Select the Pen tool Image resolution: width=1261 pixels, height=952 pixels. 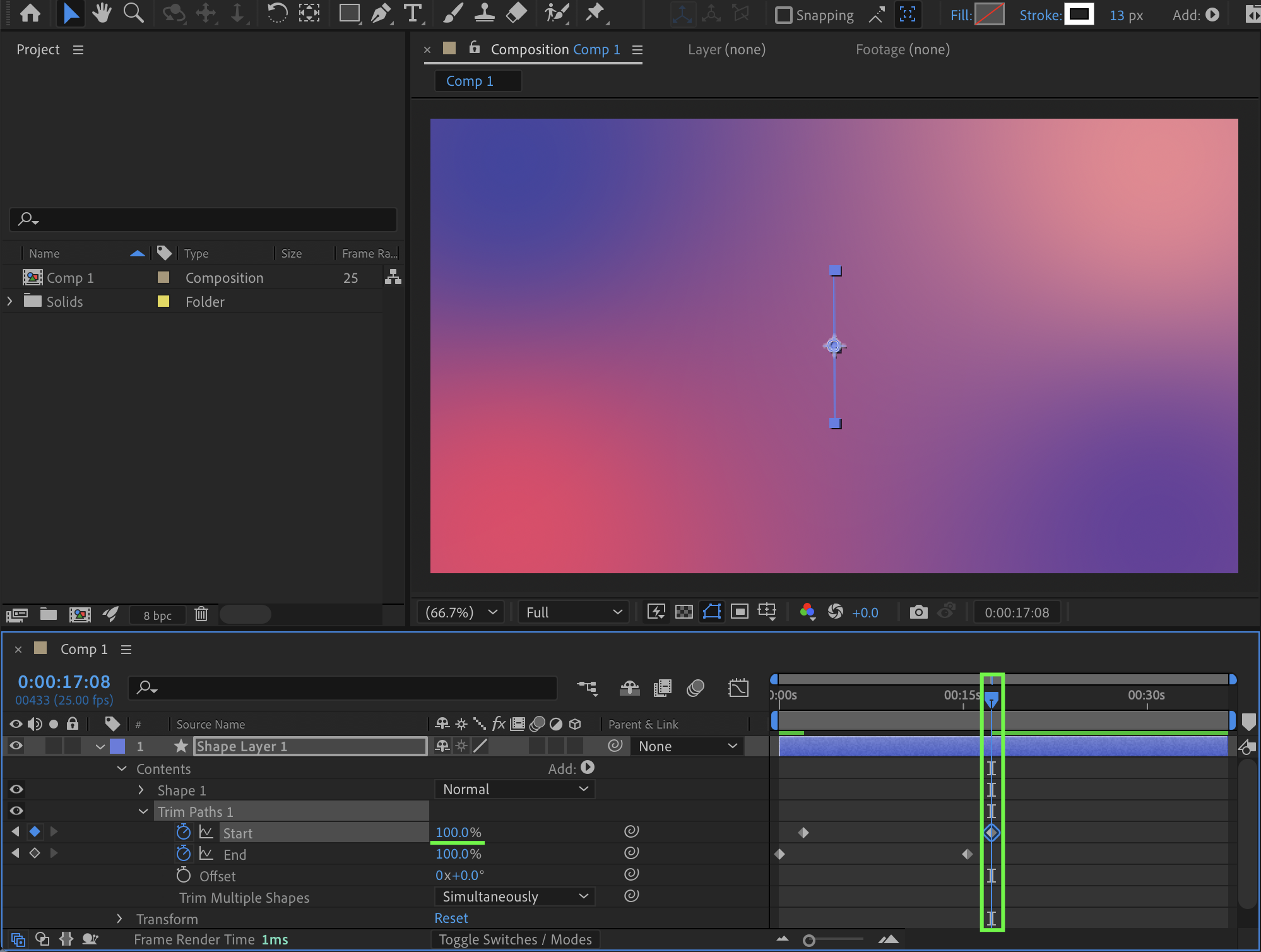(x=381, y=13)
